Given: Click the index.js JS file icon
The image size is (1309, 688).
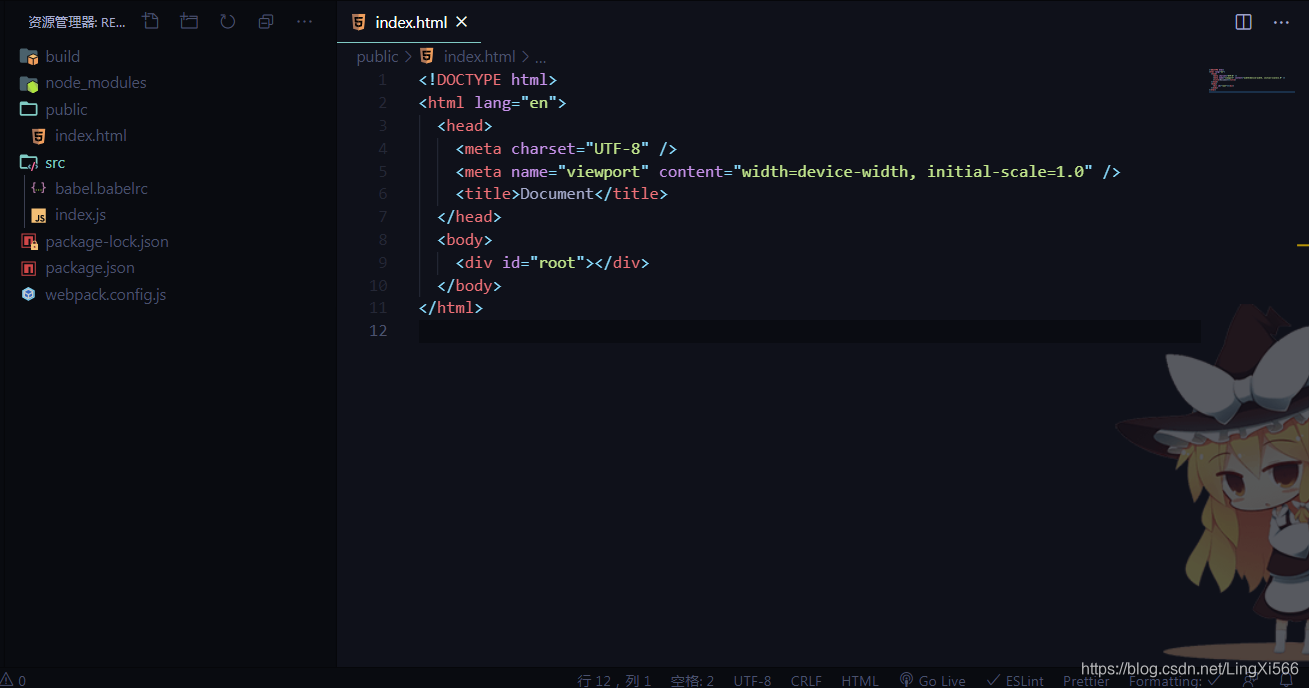Looking at the screenshot, I should 38,215.
